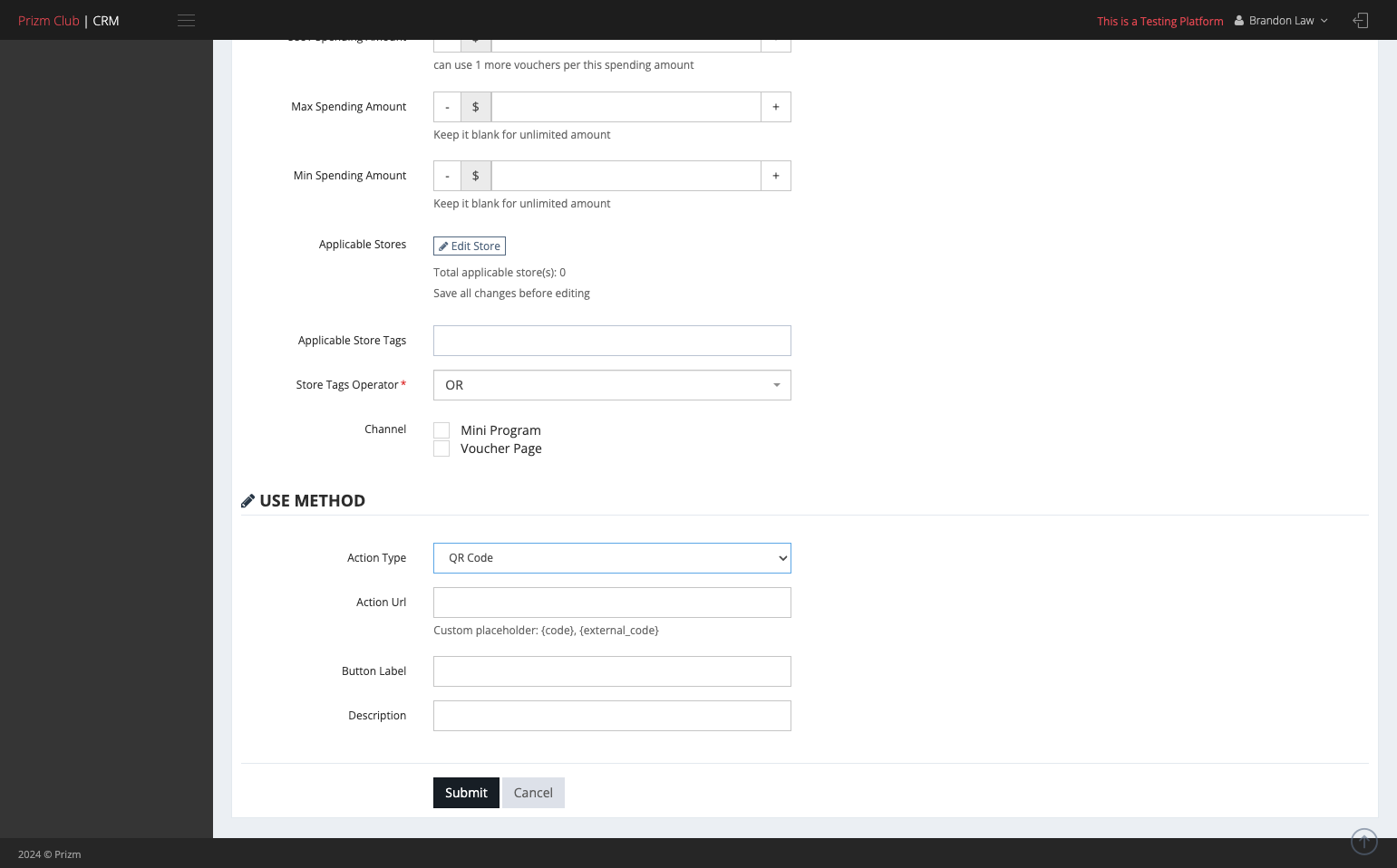
Task: Toggle the hamburger sidebar menu icon
Action: click(186, 21)
